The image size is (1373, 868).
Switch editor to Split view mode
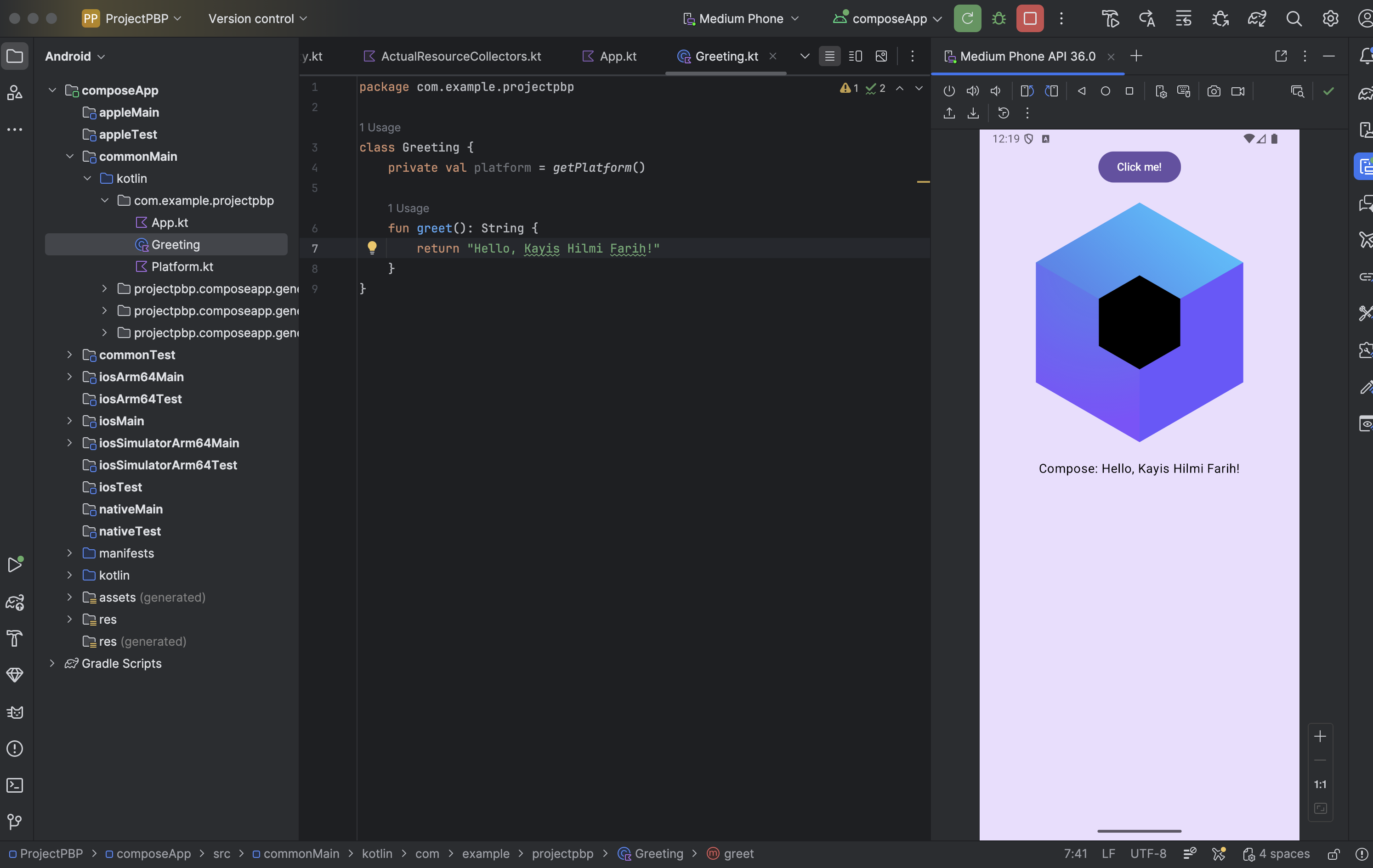point(855,56)
